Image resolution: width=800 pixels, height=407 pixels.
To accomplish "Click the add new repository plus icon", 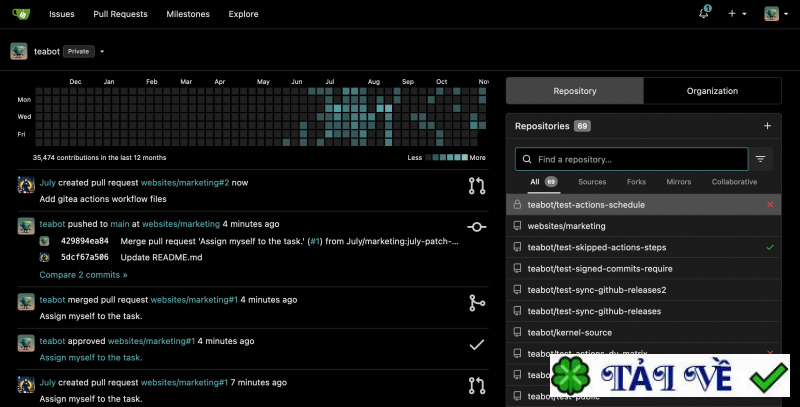I will coord(767,126).
